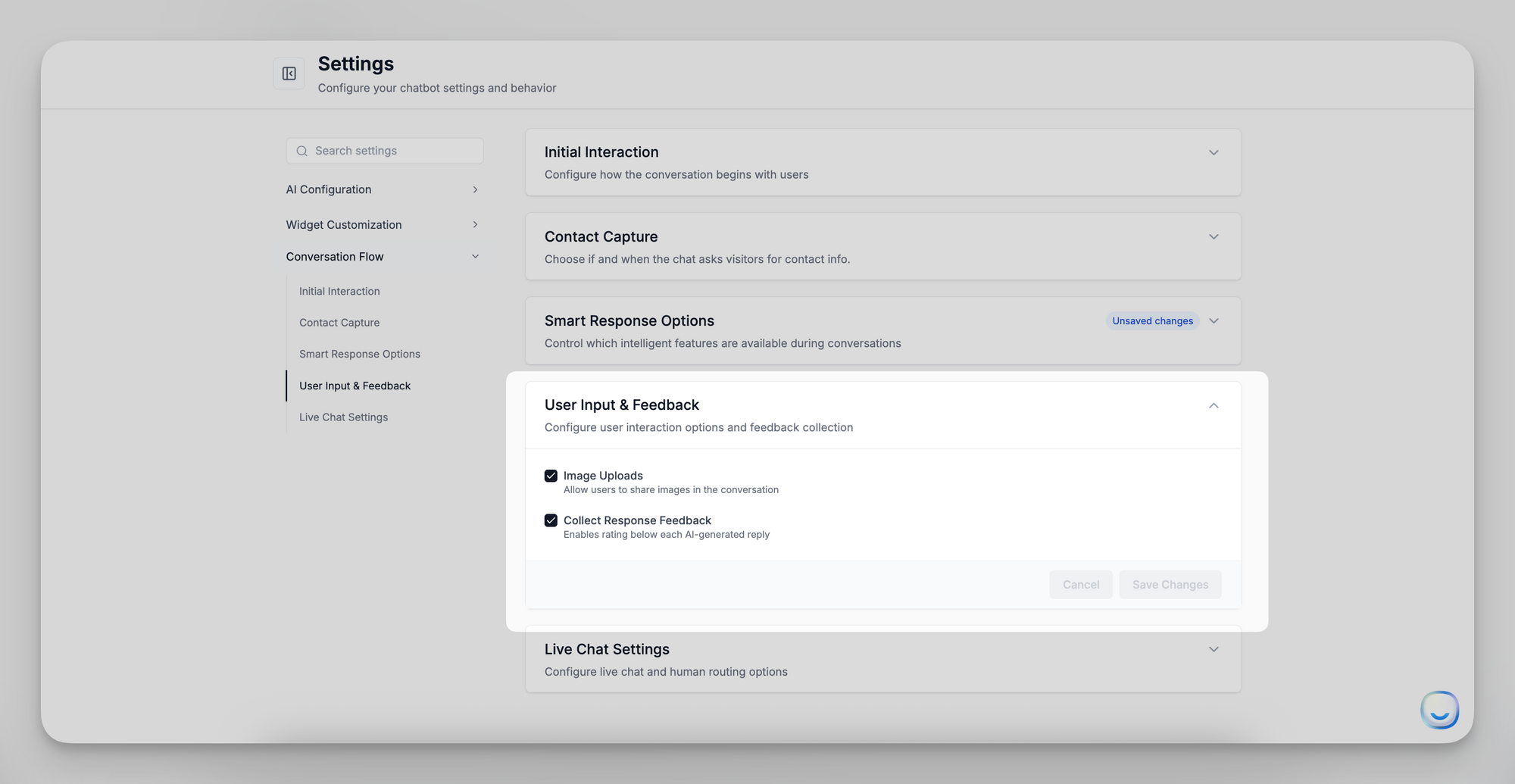Go to Initial Interaction in the sidebar
This screenshot has width=1515, height=784.
tap(339, 291)
